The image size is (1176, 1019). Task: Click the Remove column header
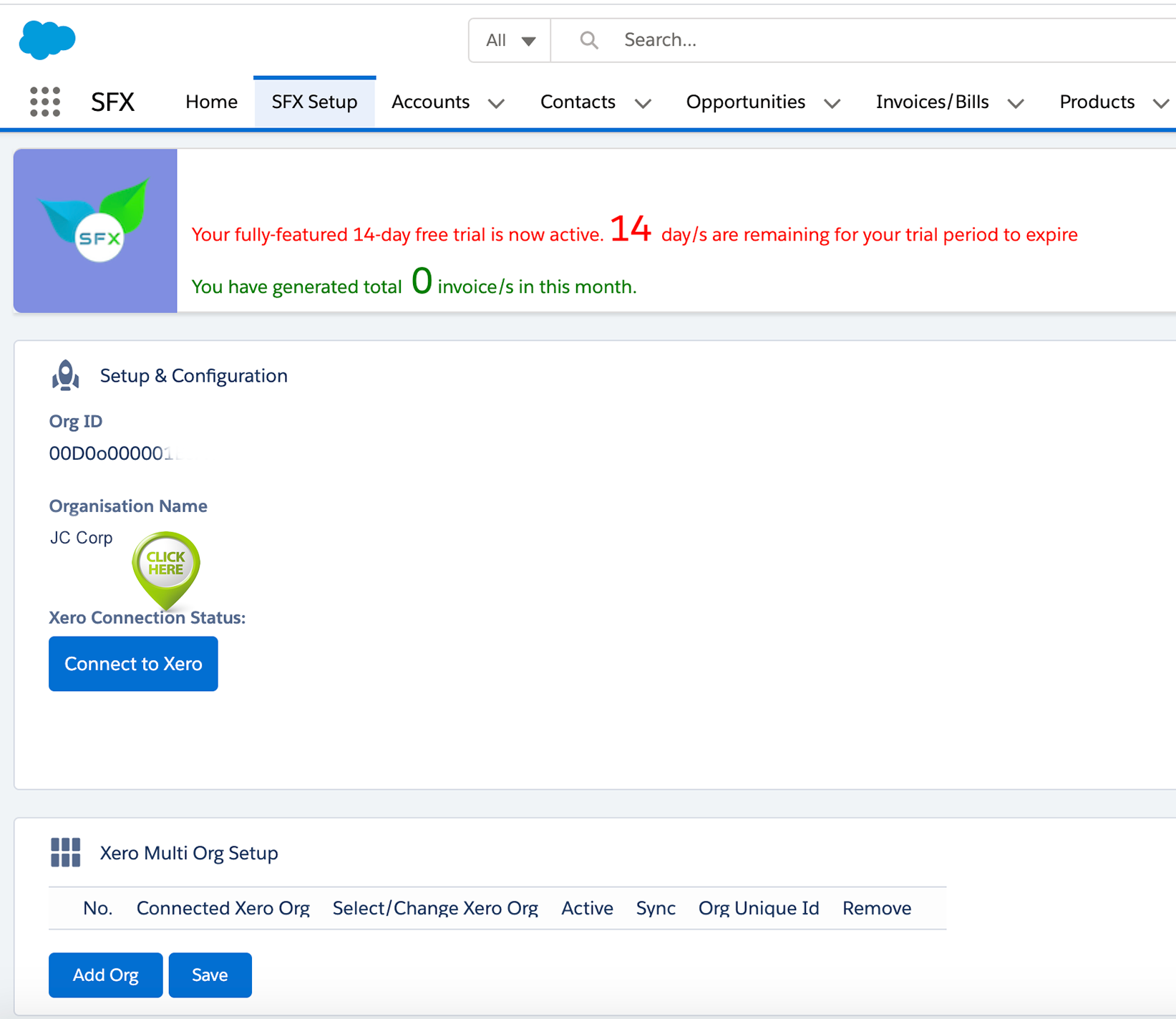pos(877,908)
